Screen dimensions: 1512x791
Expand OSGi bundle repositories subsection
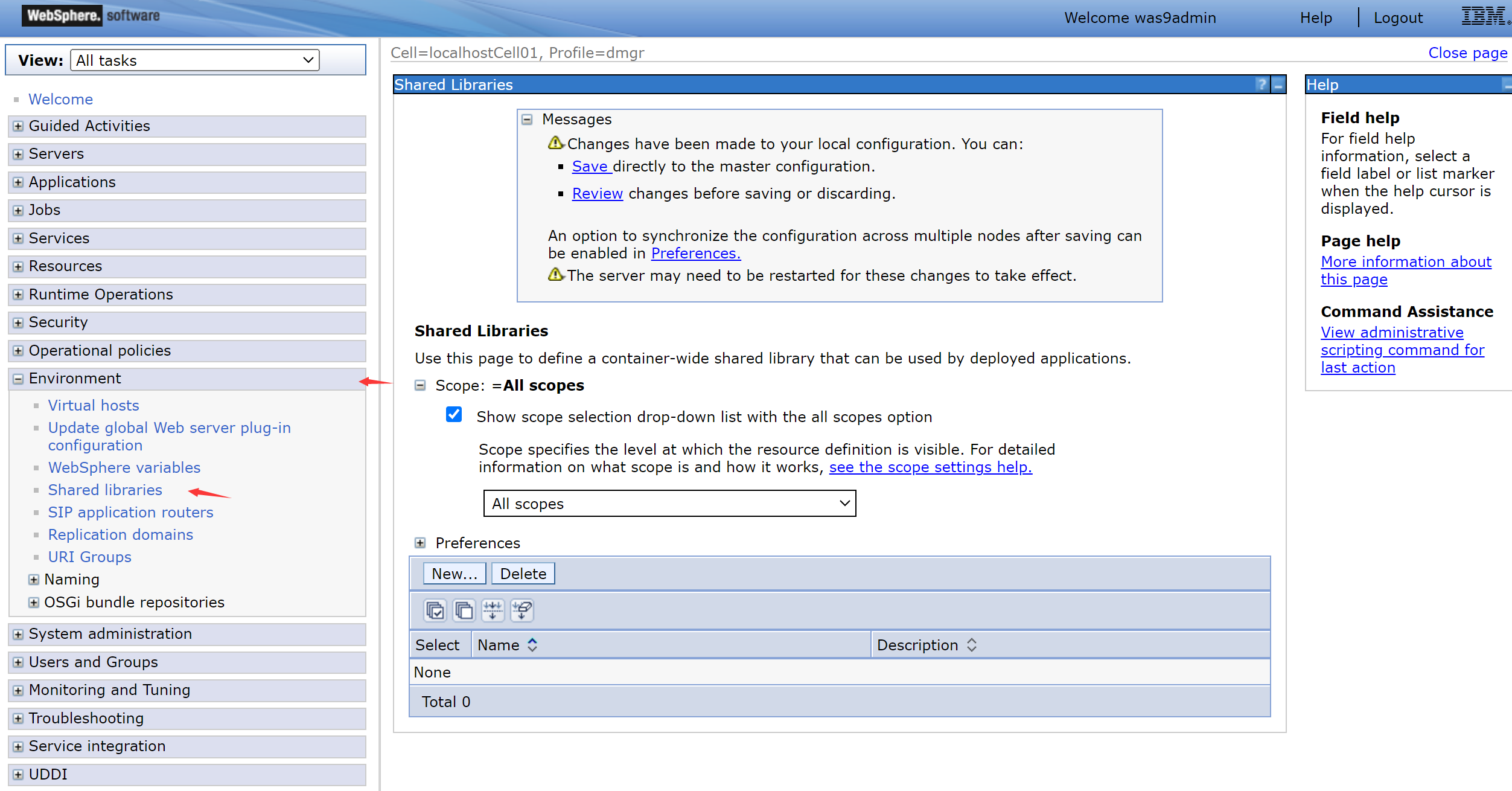click(34, 603)
